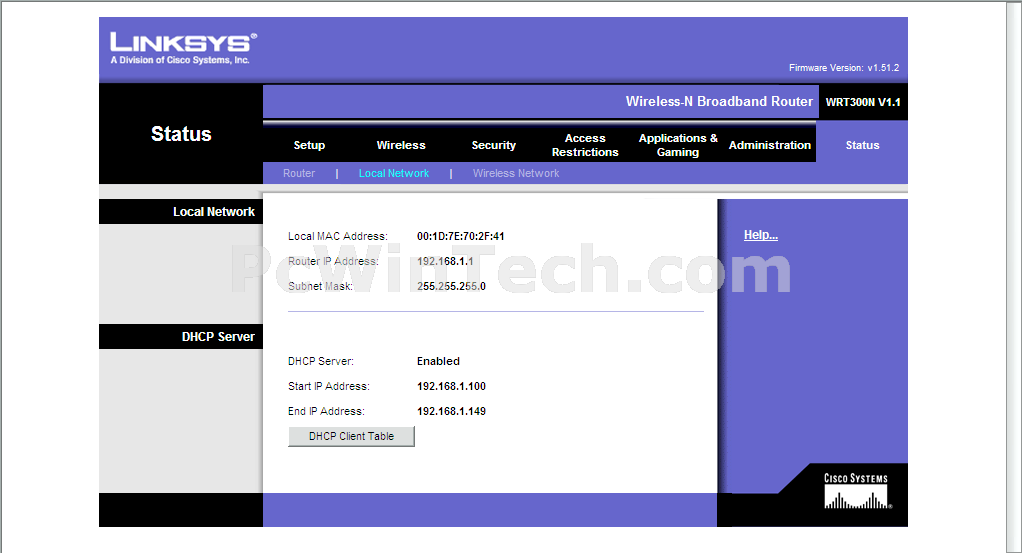Select router IP value 192.168.1.1
The height and width of the screenshot is (553, 1022).
pyautogui.click(x=445, y=261)
